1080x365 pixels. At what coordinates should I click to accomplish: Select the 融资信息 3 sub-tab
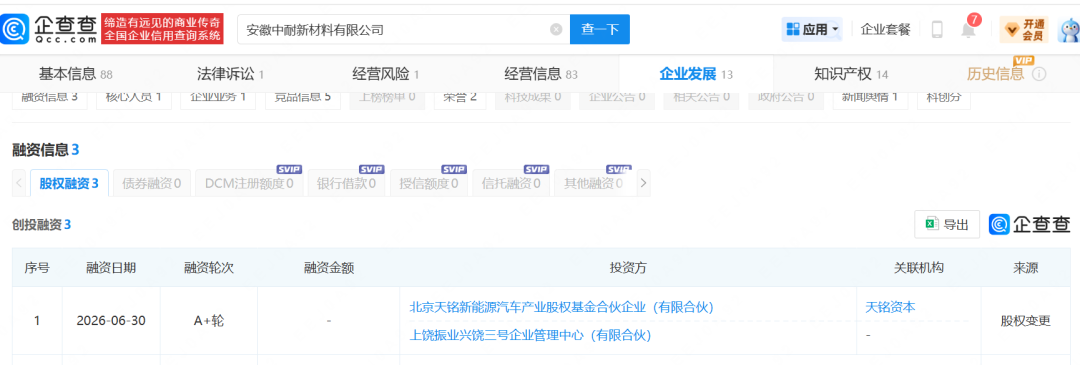point(50,97)
